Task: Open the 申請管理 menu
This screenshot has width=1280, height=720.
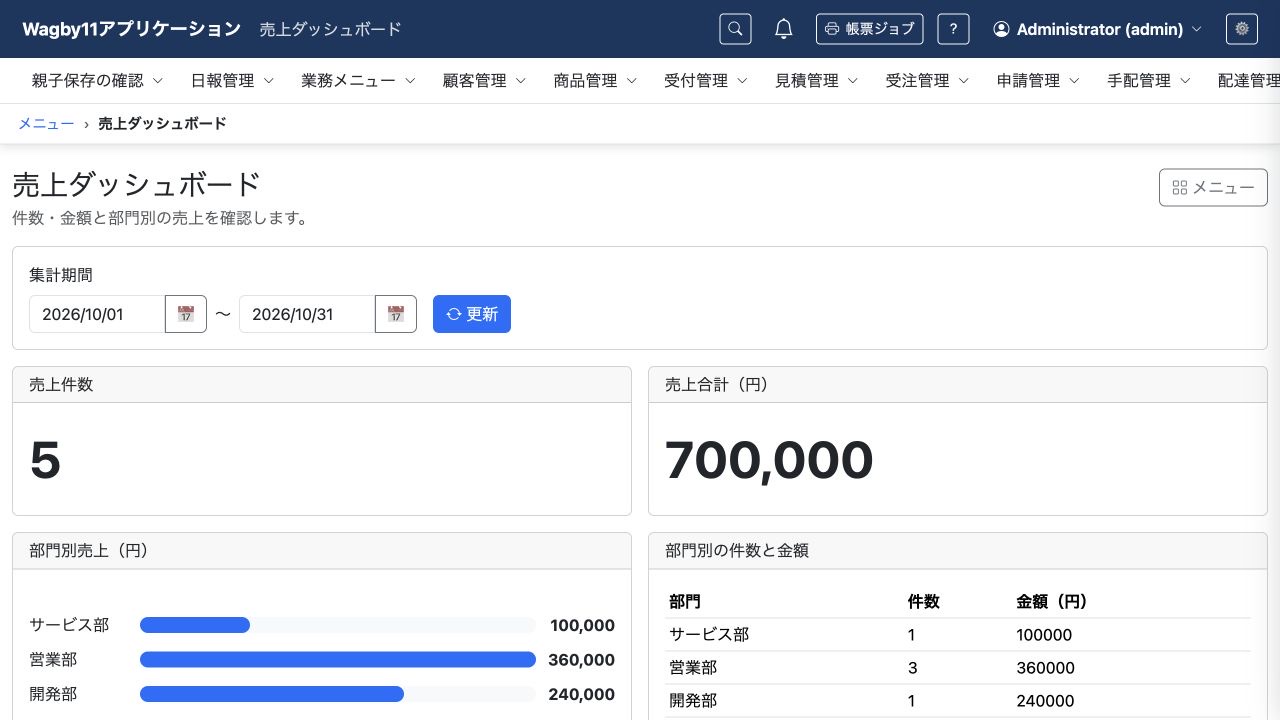Action: [1039, 81]
